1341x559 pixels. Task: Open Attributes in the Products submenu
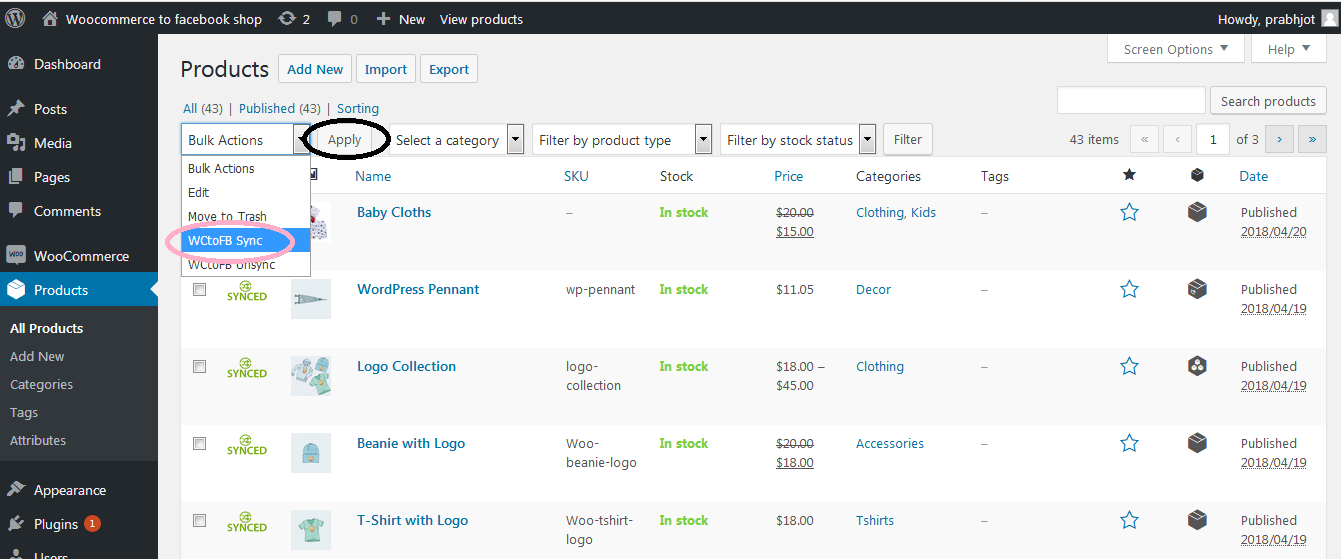pyautogui.click(x=38, y=440)
